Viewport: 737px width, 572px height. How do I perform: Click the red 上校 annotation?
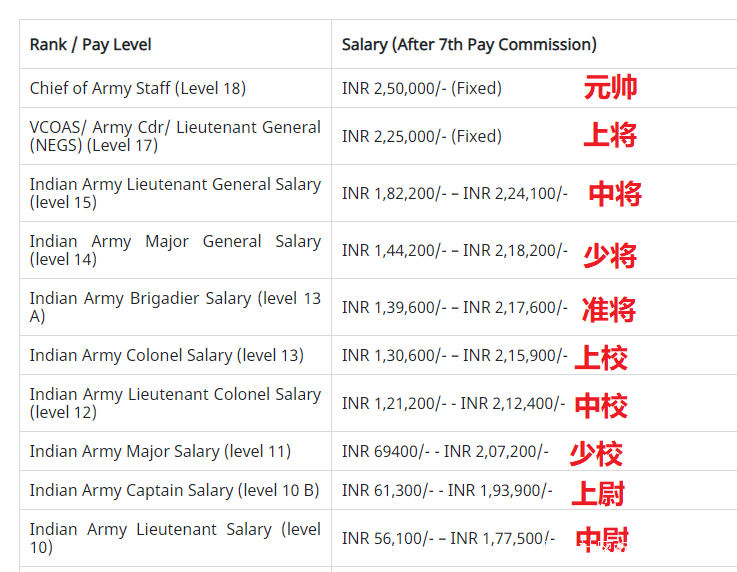(x=601, y=357)
